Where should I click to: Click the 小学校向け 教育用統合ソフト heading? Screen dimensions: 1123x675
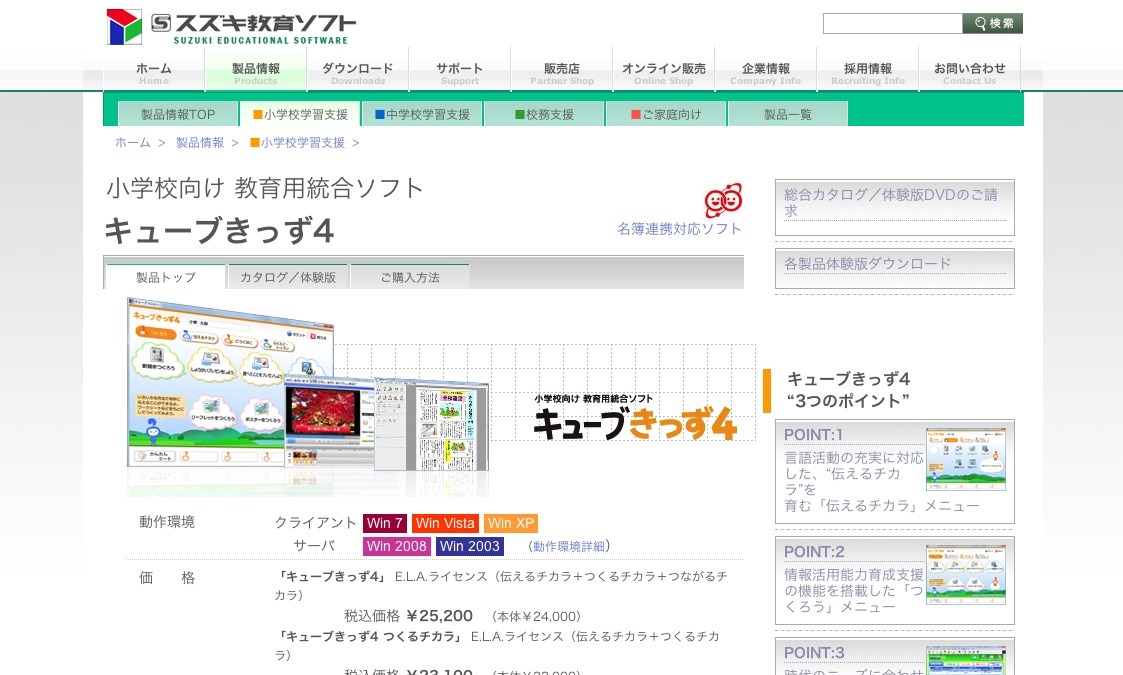point(264,188)
